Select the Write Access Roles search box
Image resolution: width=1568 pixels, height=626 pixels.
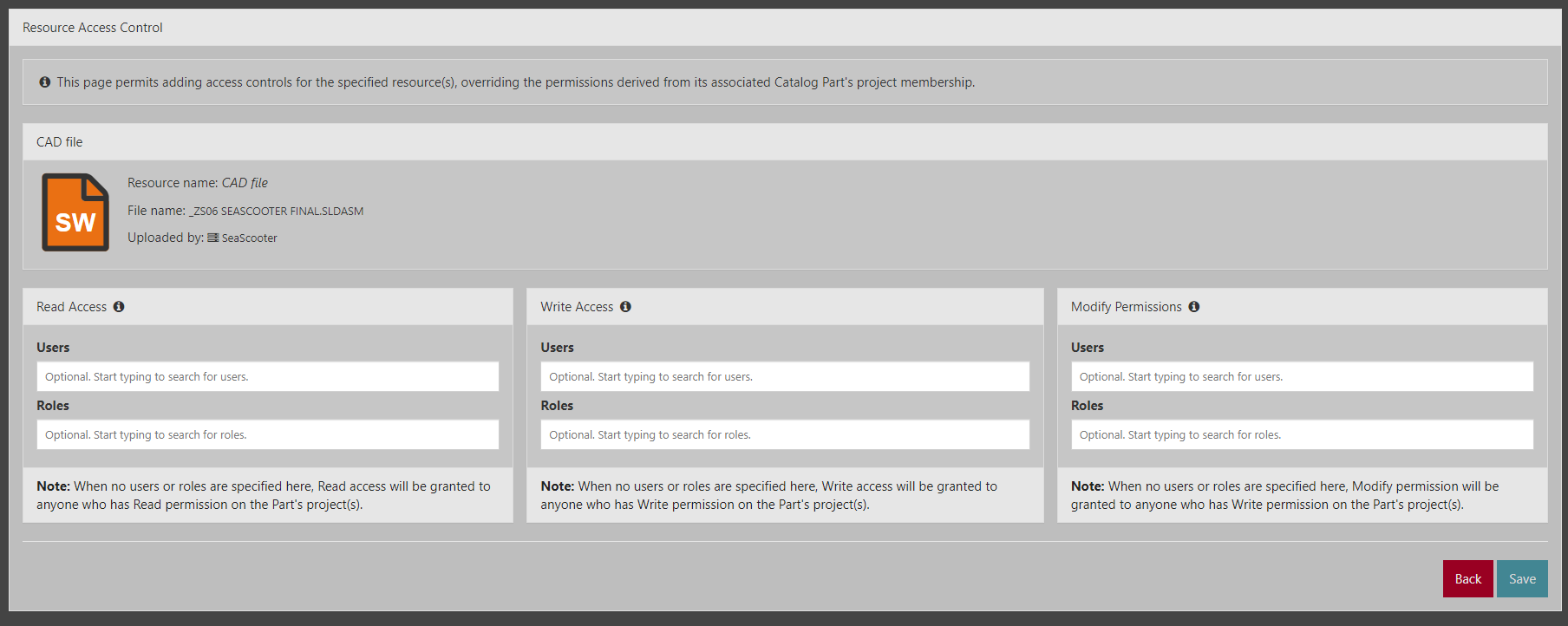point(784,435)
